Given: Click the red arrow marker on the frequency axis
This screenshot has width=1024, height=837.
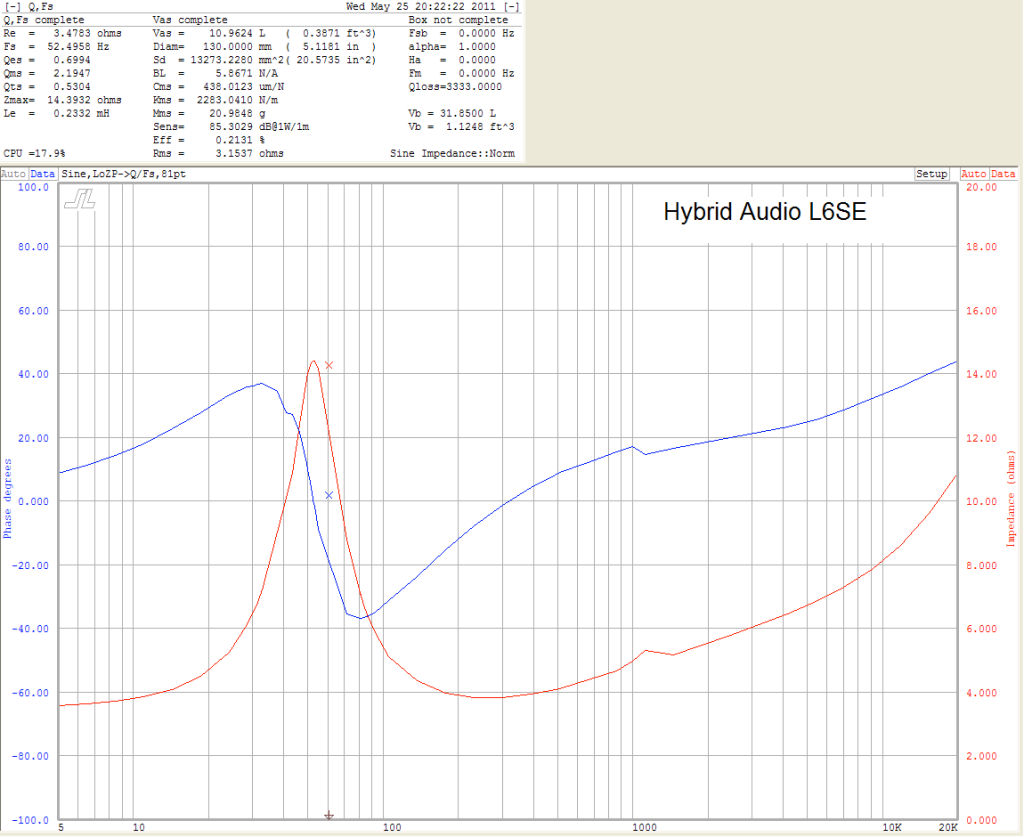Looking at the screenshot, I should (329, 815).
